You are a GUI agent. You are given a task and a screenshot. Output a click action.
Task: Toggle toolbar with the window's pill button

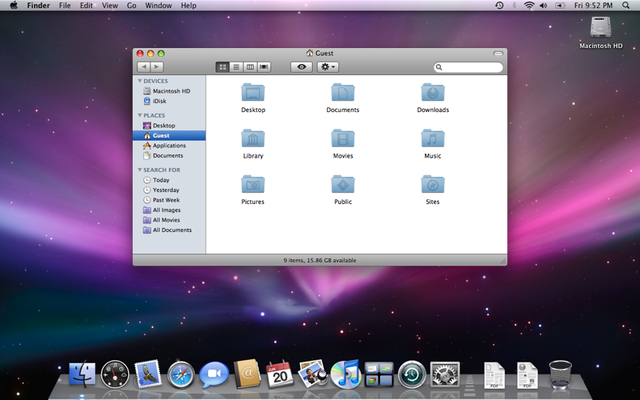point(498,53)
